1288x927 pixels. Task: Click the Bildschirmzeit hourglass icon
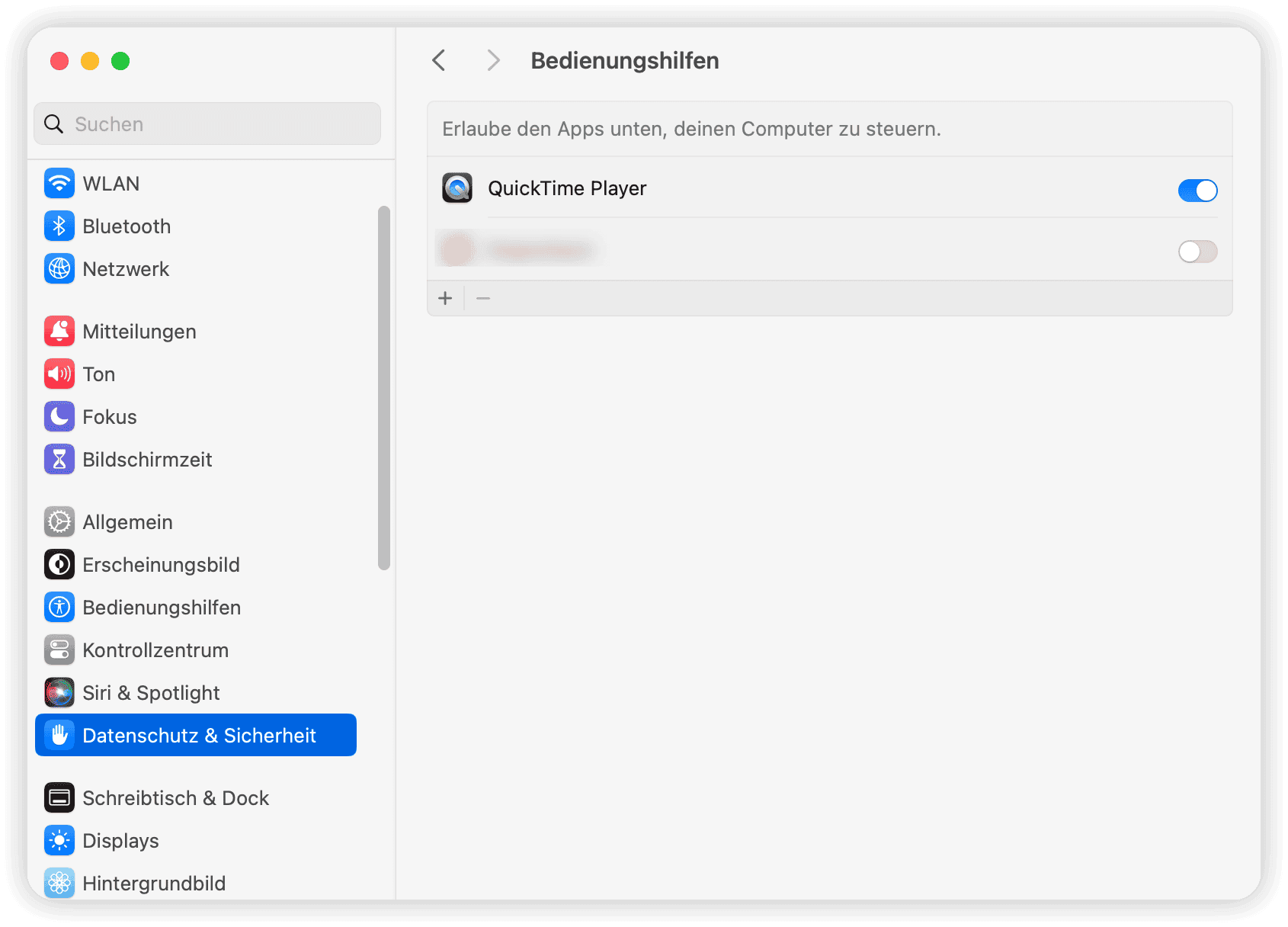[x=59, y=459]
